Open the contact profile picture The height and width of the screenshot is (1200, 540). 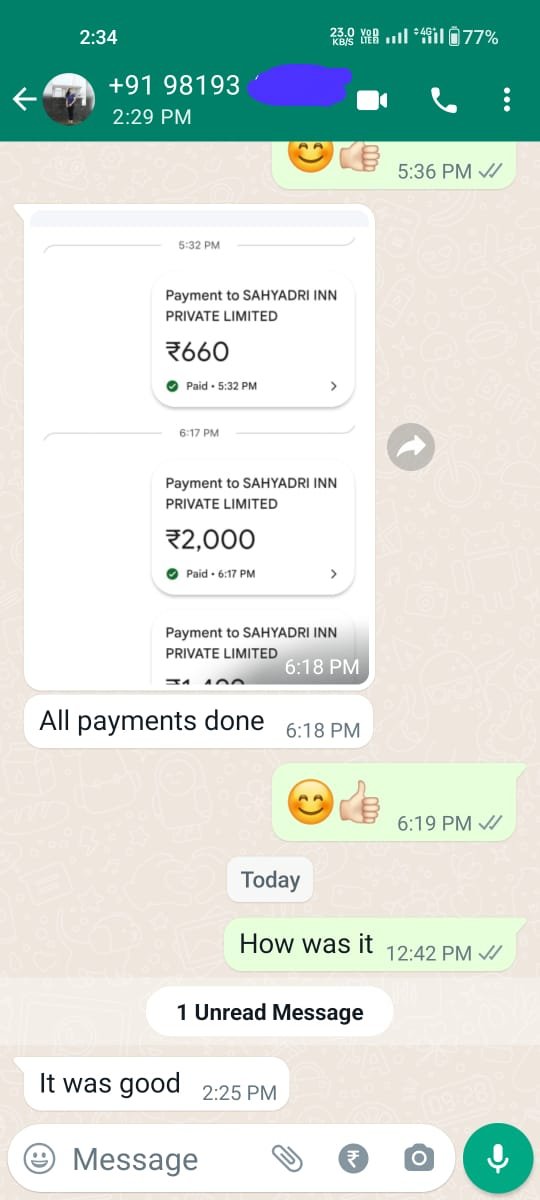click(x=70, y=99)
